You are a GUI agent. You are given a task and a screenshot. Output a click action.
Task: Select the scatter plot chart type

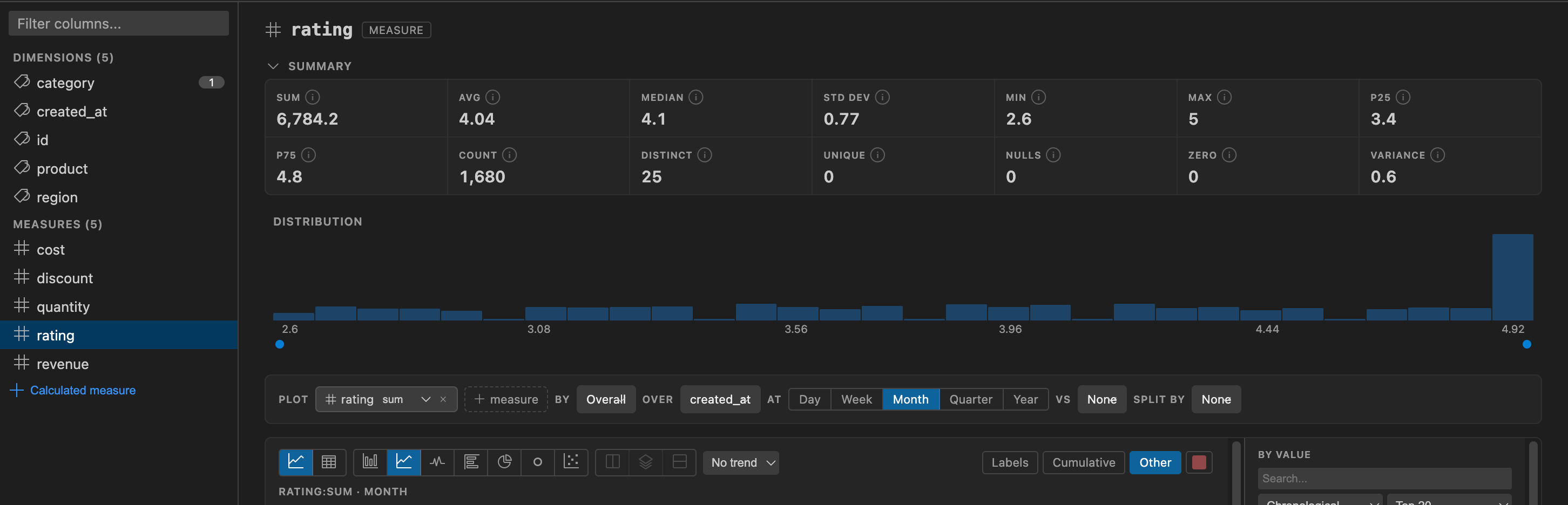coord(571,462)
